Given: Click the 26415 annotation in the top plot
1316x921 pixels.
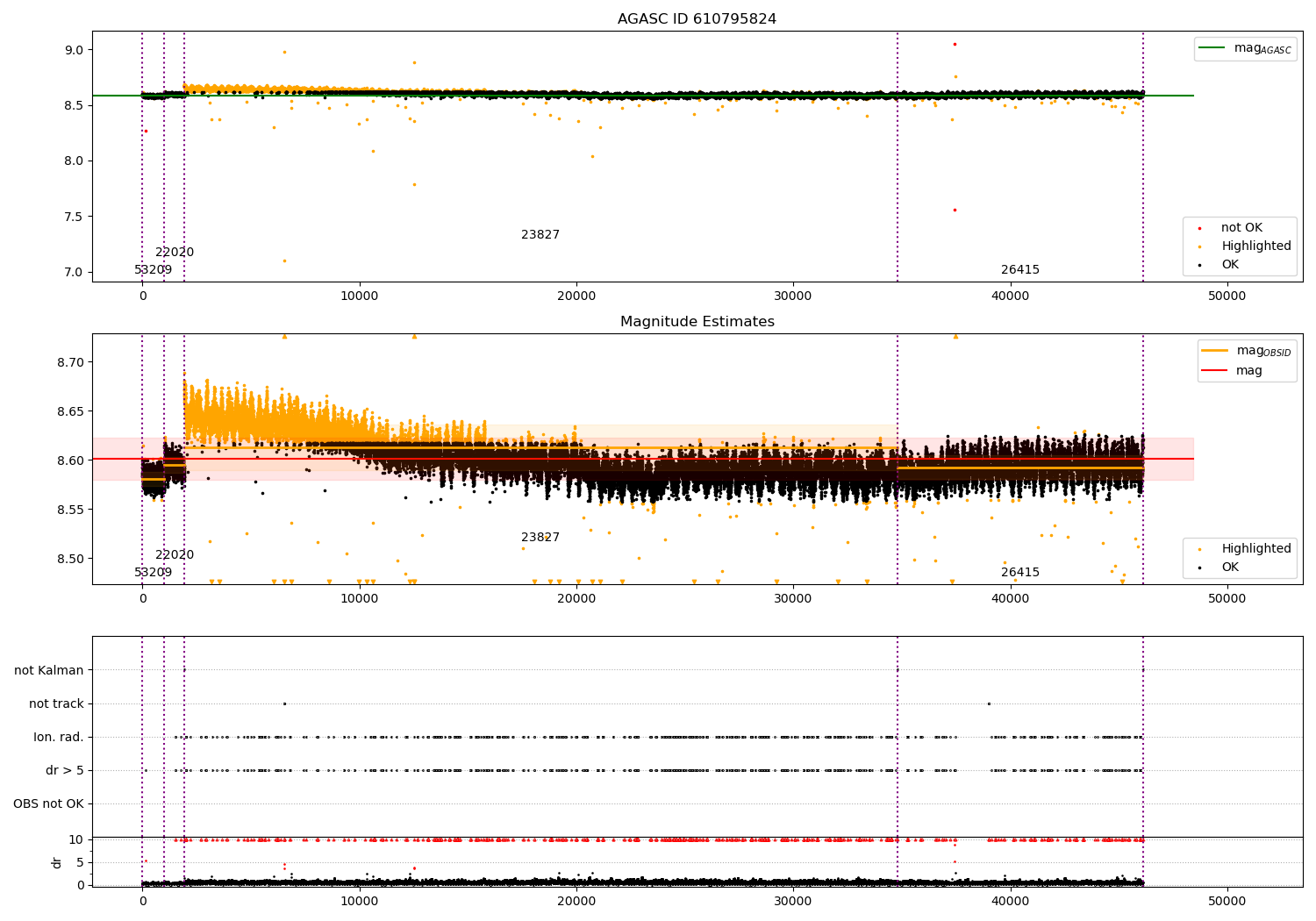Looking at the screenshot, I should click(1020, 270).
